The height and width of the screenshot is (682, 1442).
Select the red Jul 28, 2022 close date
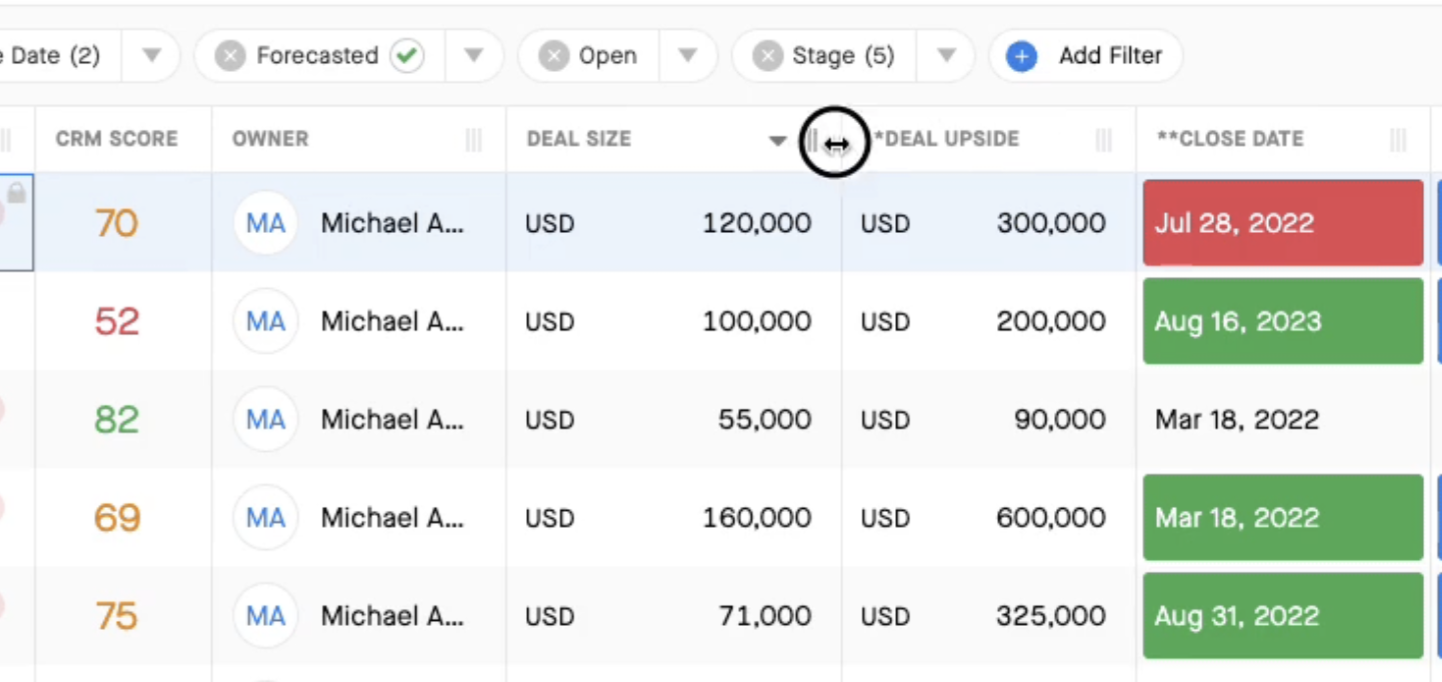1283,223
